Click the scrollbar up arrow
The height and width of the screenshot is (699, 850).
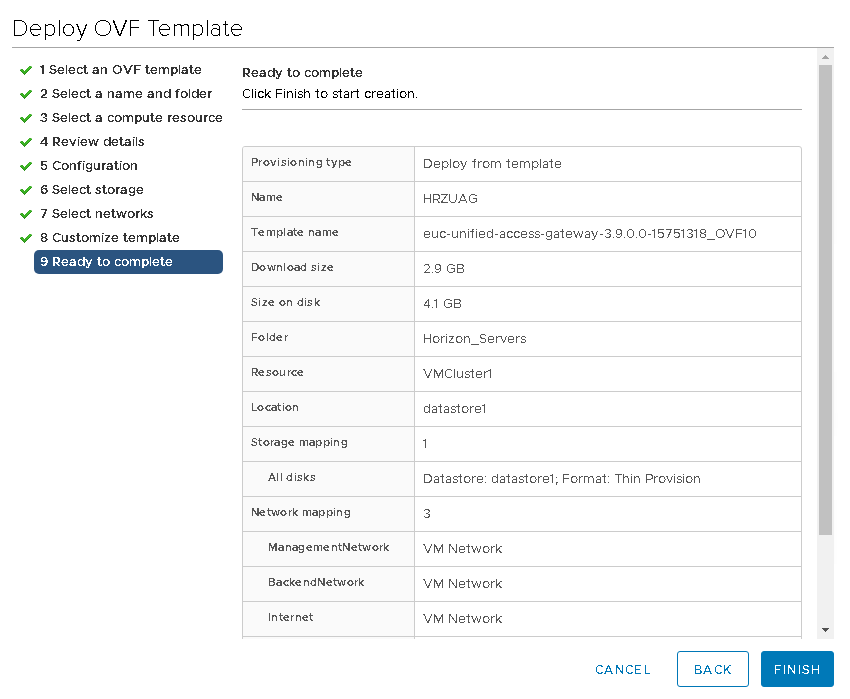825,57
